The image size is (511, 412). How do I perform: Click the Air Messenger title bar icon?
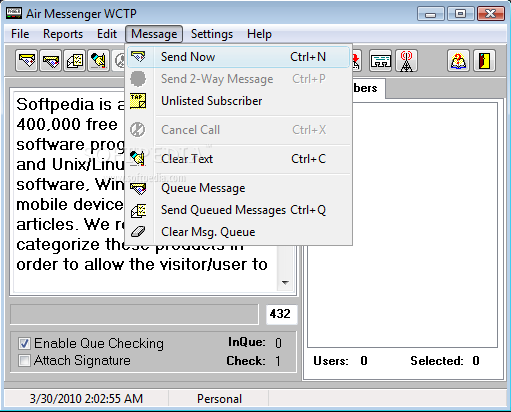(14, 13)
